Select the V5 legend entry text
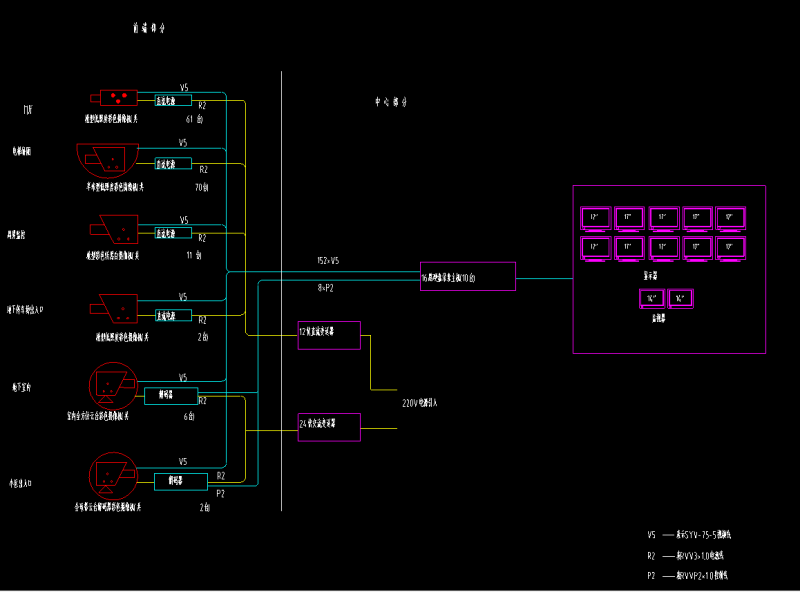The height and width of the screenshot is (592, 800). 689,534
